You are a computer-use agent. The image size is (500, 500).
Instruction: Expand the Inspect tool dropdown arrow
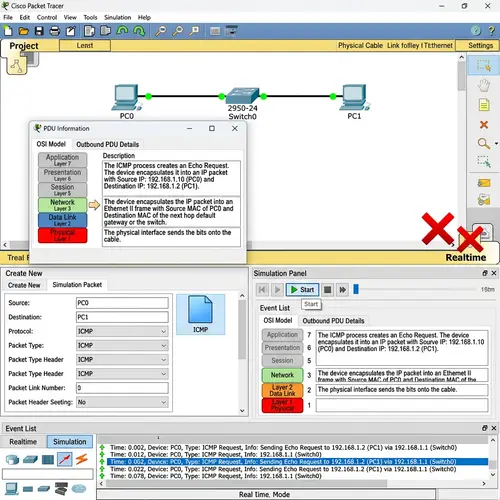(x=496, y=144)
